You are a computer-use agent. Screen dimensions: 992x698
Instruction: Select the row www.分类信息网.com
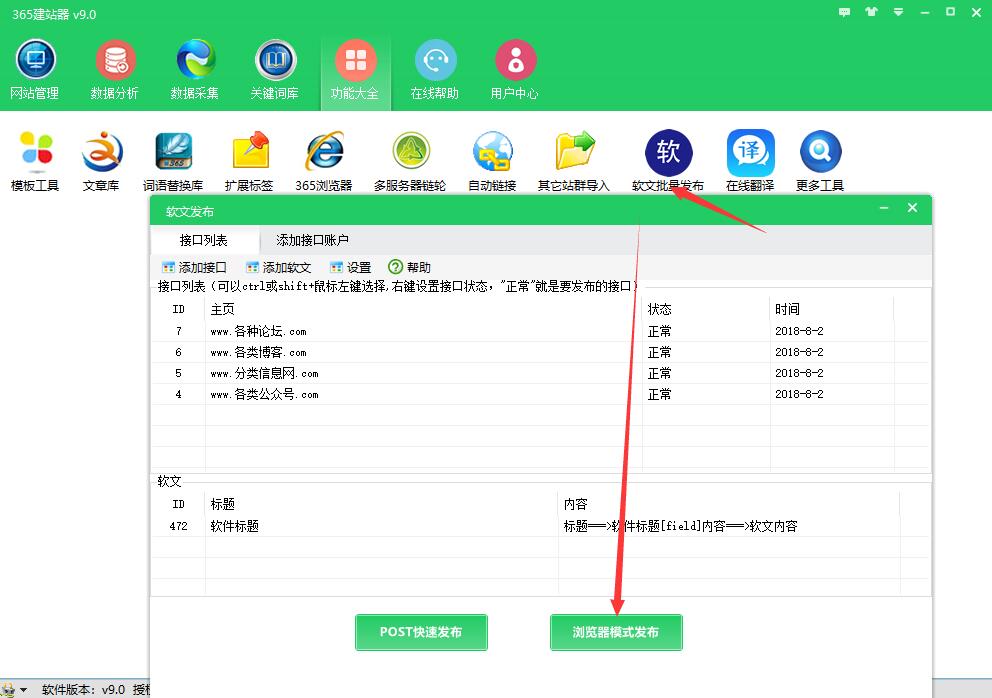(540, 373)
